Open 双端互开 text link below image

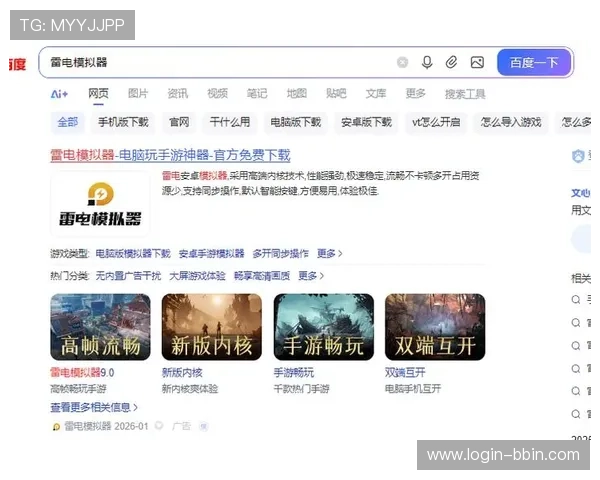point(405,372)
